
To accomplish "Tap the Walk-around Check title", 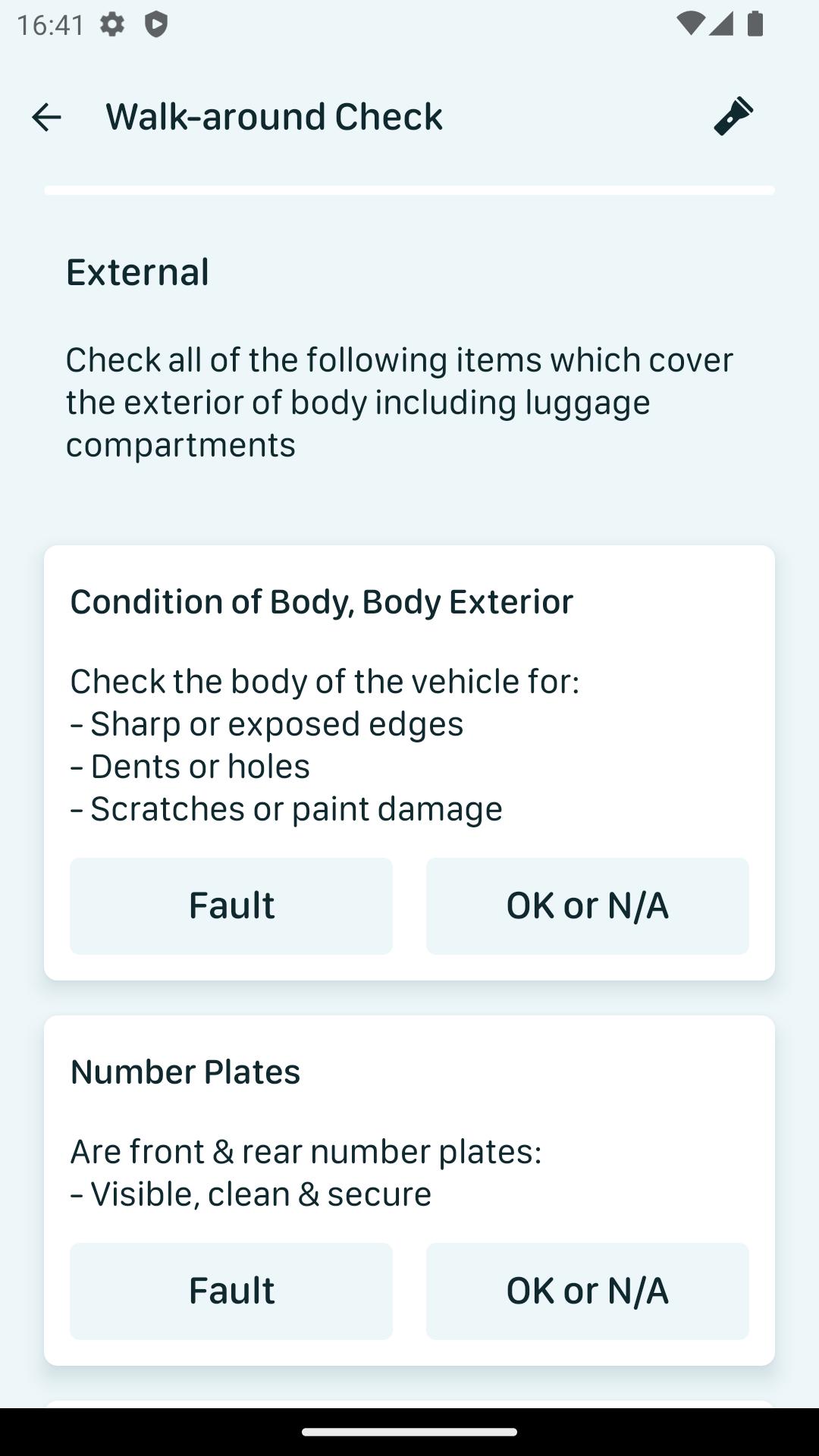I will 274,117.
